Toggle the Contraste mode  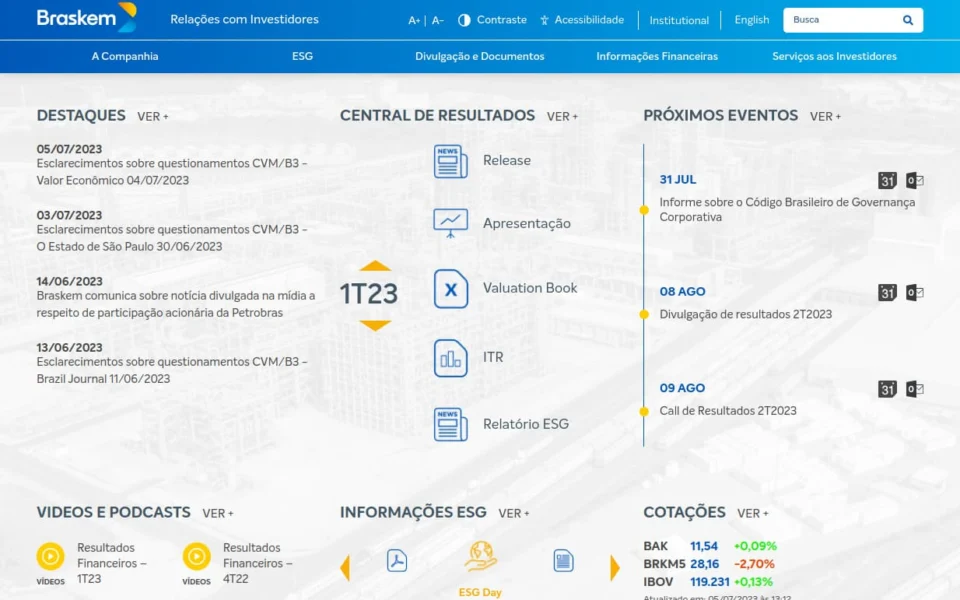[x=492, y=20]
